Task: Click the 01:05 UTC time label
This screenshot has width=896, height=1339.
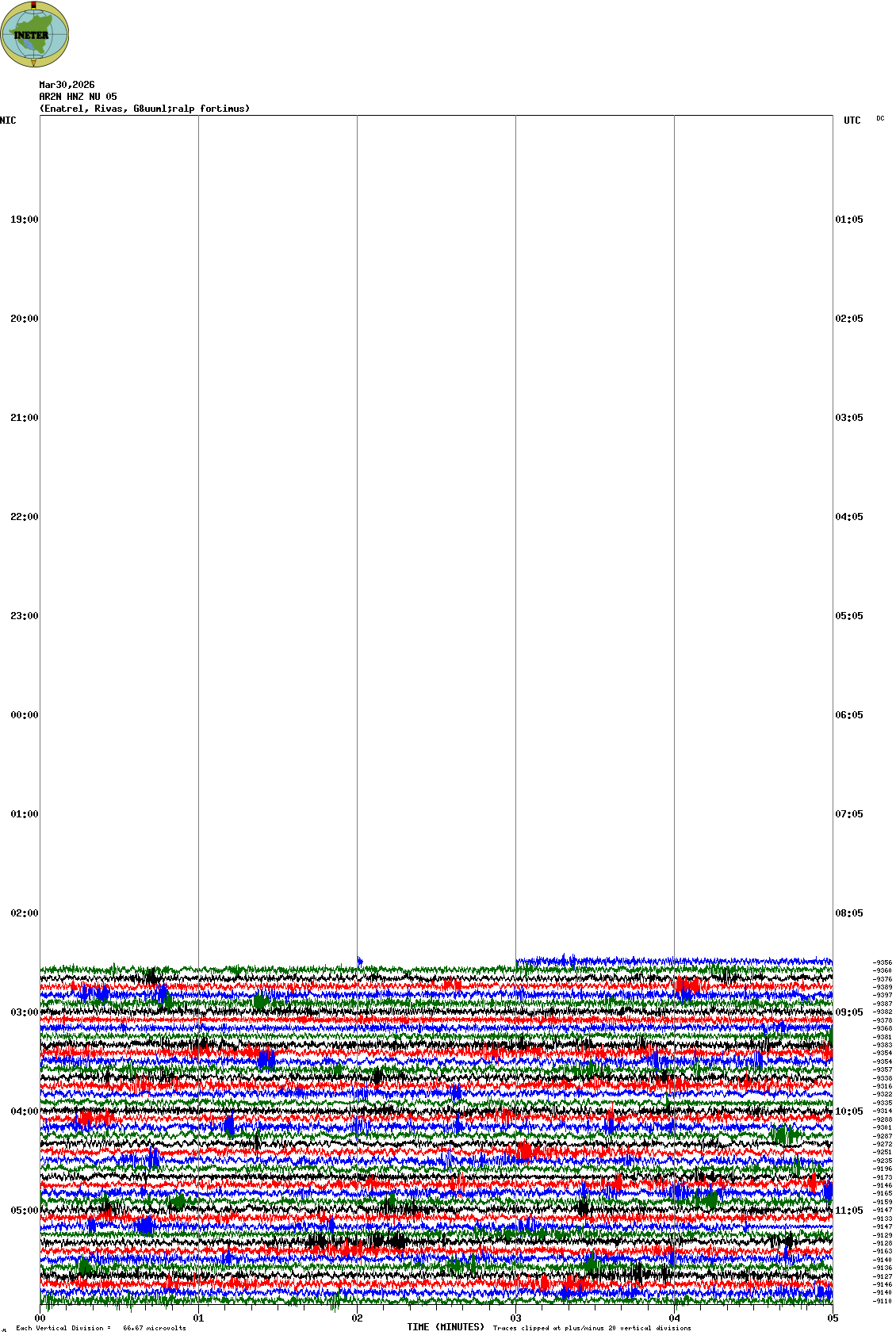Action: [x=848, y=220]
